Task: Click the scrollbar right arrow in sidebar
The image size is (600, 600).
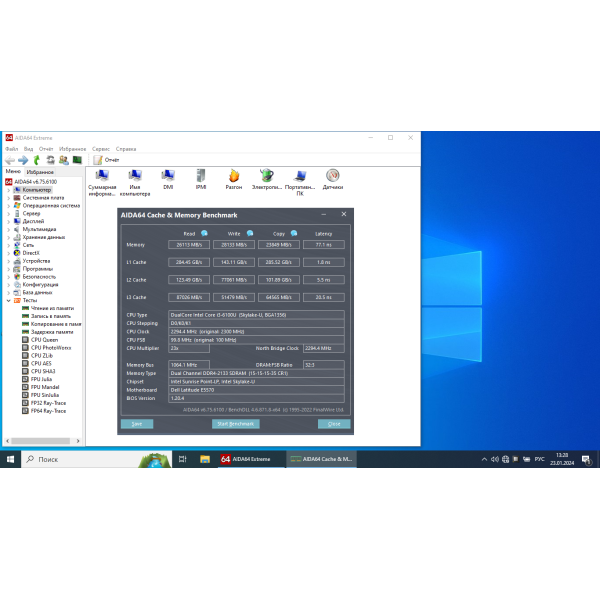Action: point(78,441)
